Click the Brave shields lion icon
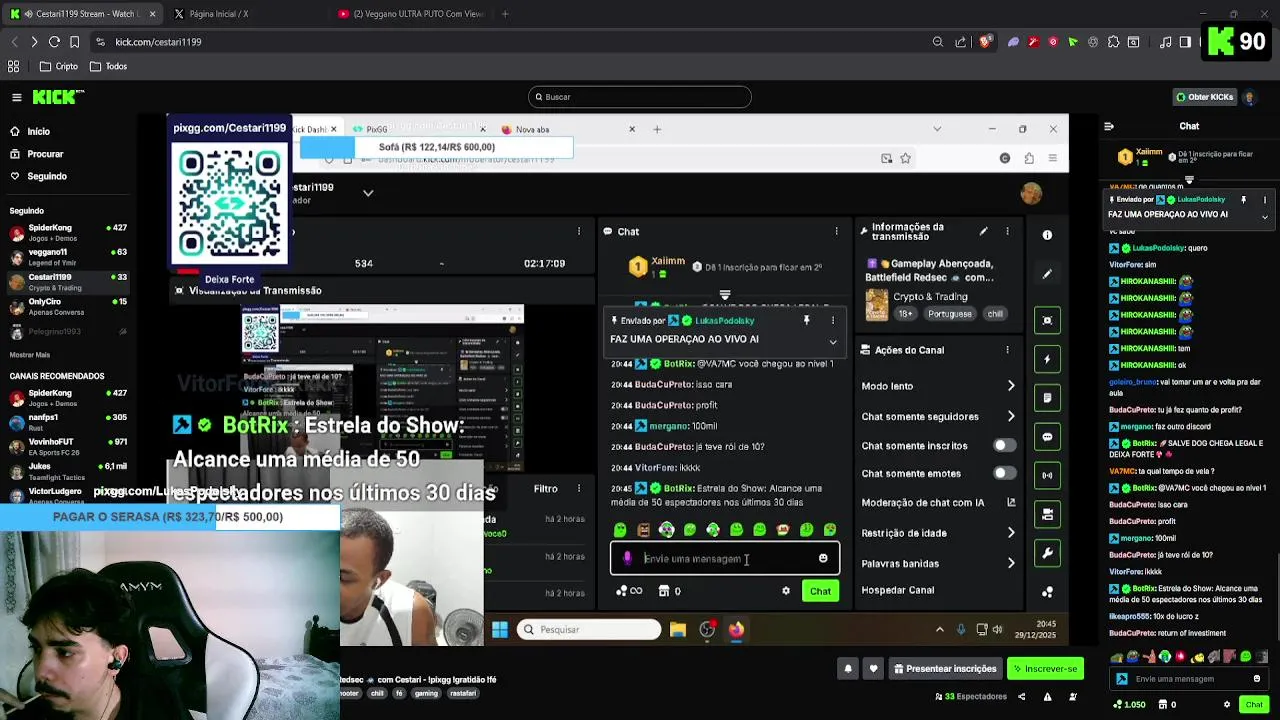Image resolution: width=1280 pixels, height=720 pixels. [986, 42]
